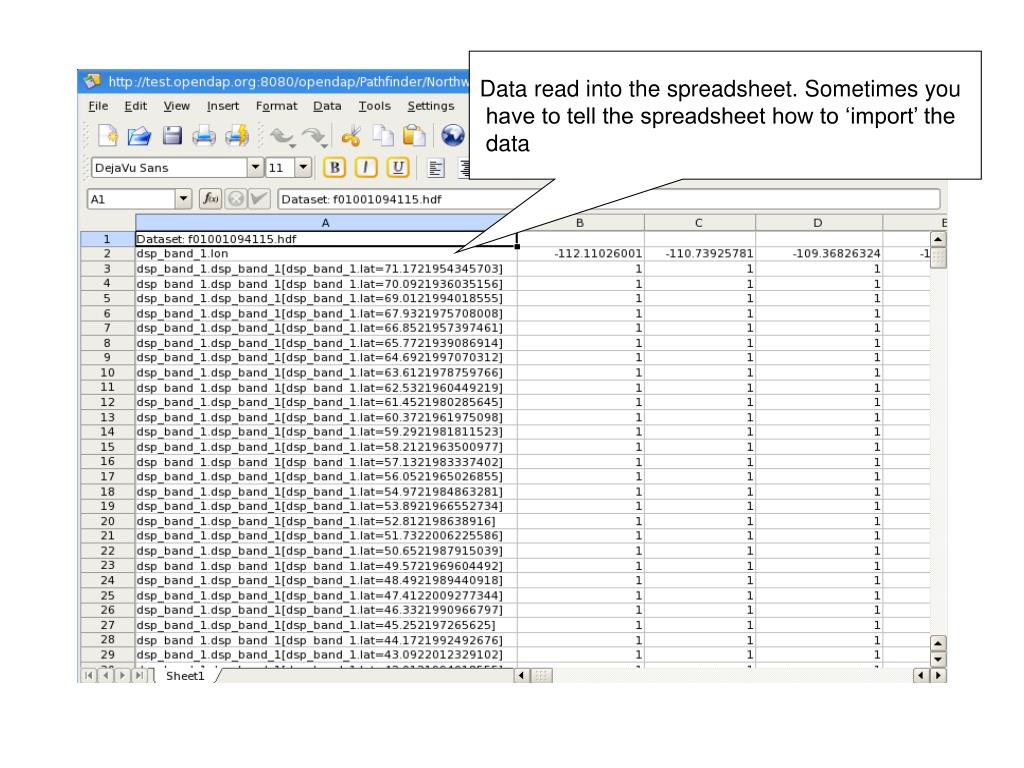Open the font name dropdown
Viewport: 1024px width, 768px height.
coord(255,168)
